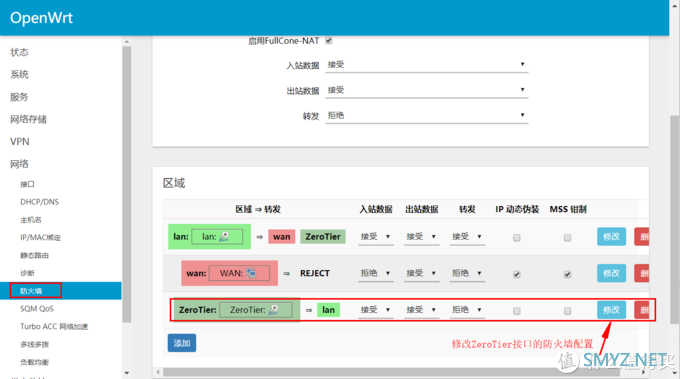This screenshot has height=379, width=680.
Task: Click the lan forward tag in ZeroTier row
Action: pyautogui.click(x=328, y=310)
